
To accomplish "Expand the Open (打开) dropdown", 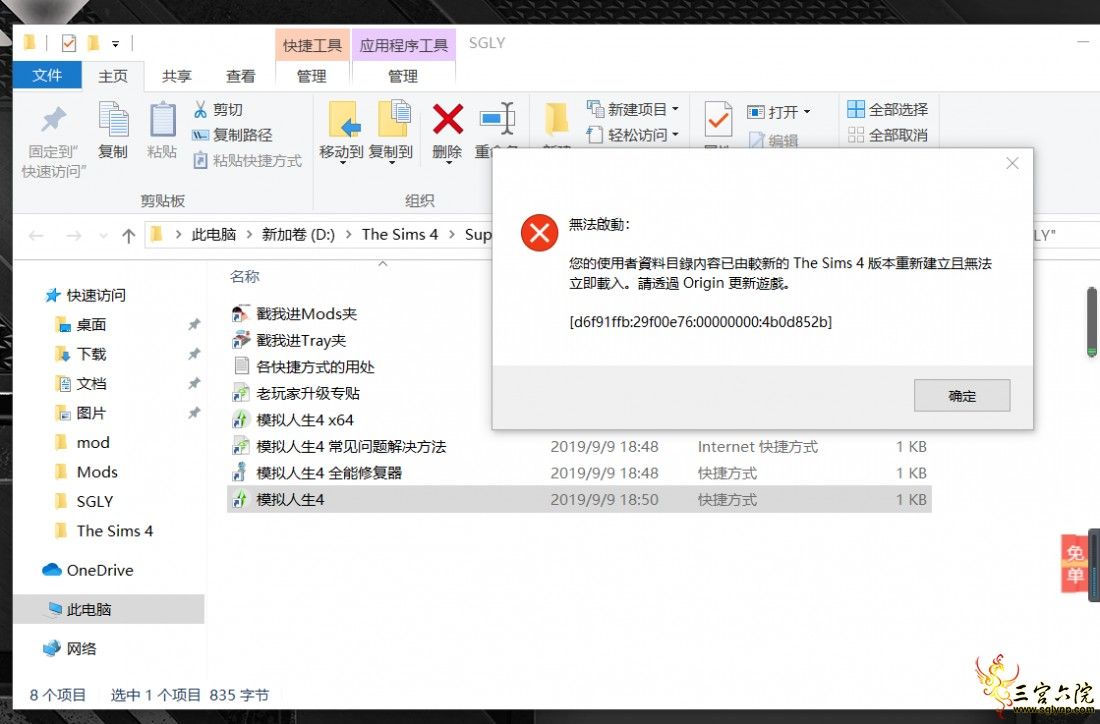I will [807, 112].
